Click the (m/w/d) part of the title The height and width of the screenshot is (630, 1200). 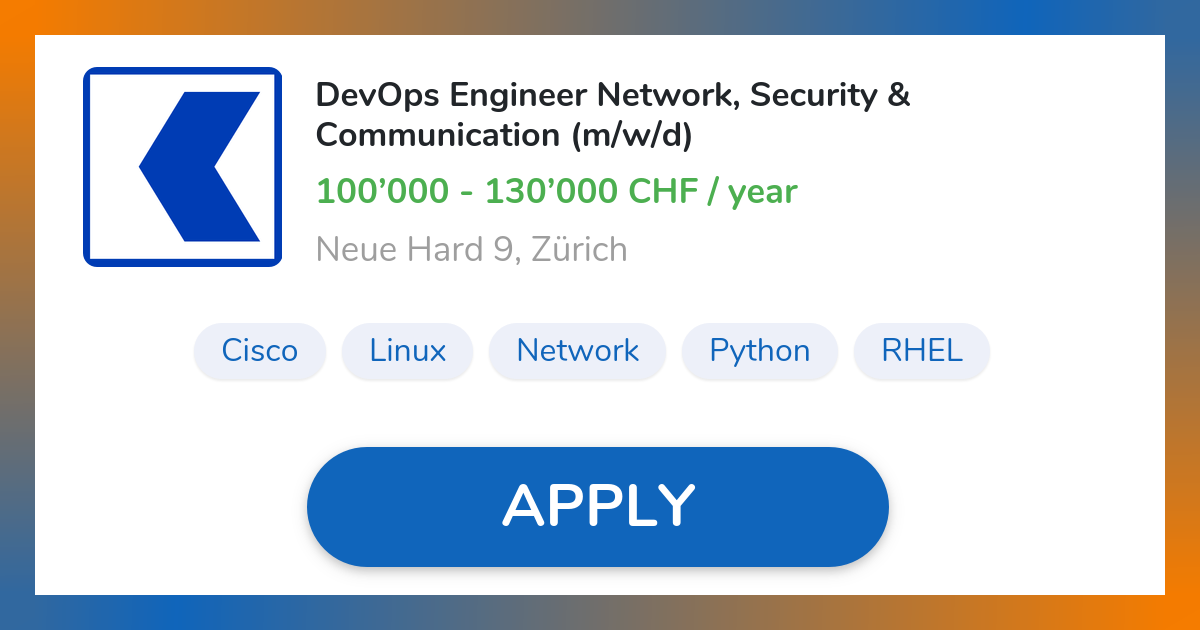(x=632, y=135)
